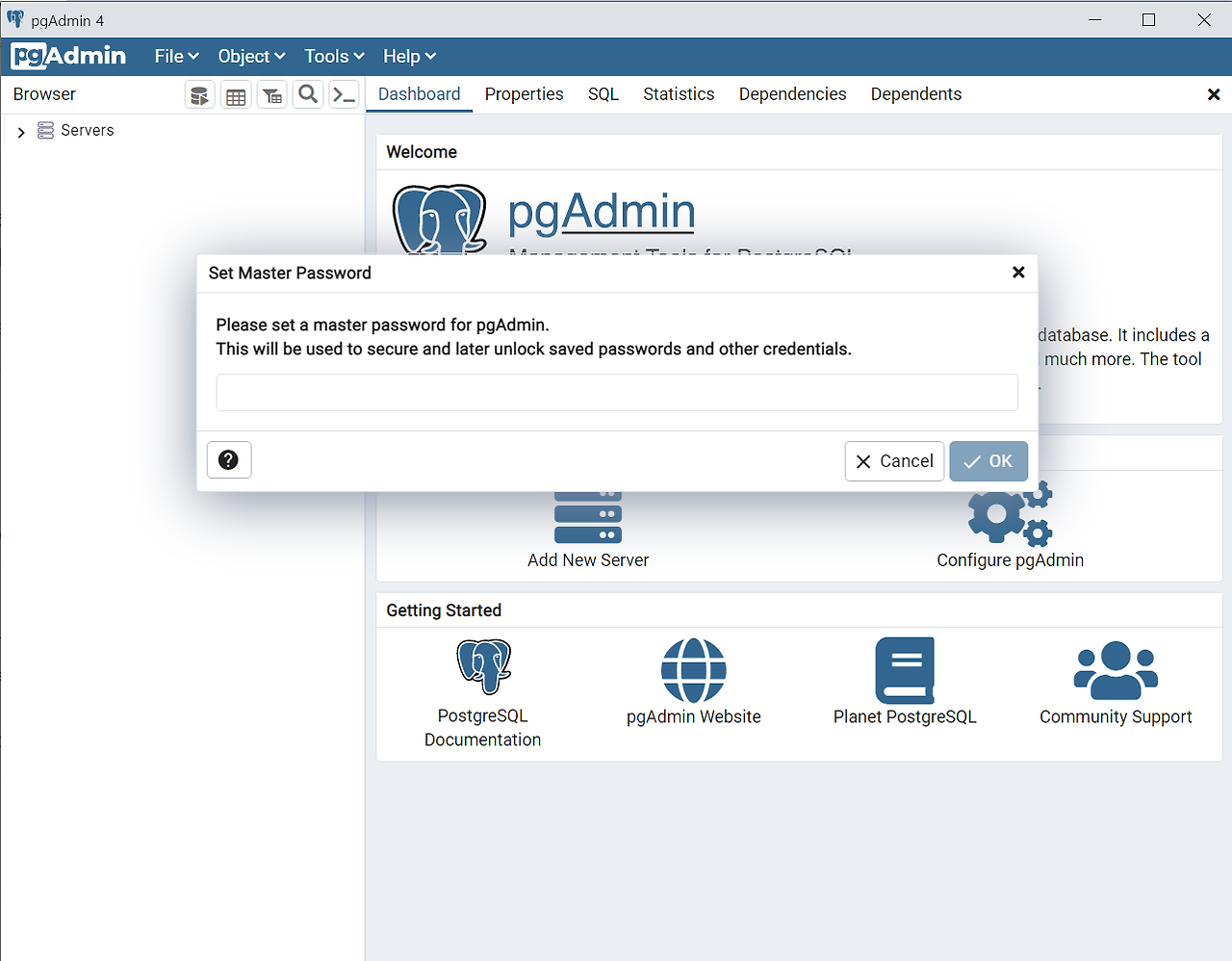This screenshot has width=1232, height=961.
Task: Switch to the Dashboard tab
Action: coord(420,94)
